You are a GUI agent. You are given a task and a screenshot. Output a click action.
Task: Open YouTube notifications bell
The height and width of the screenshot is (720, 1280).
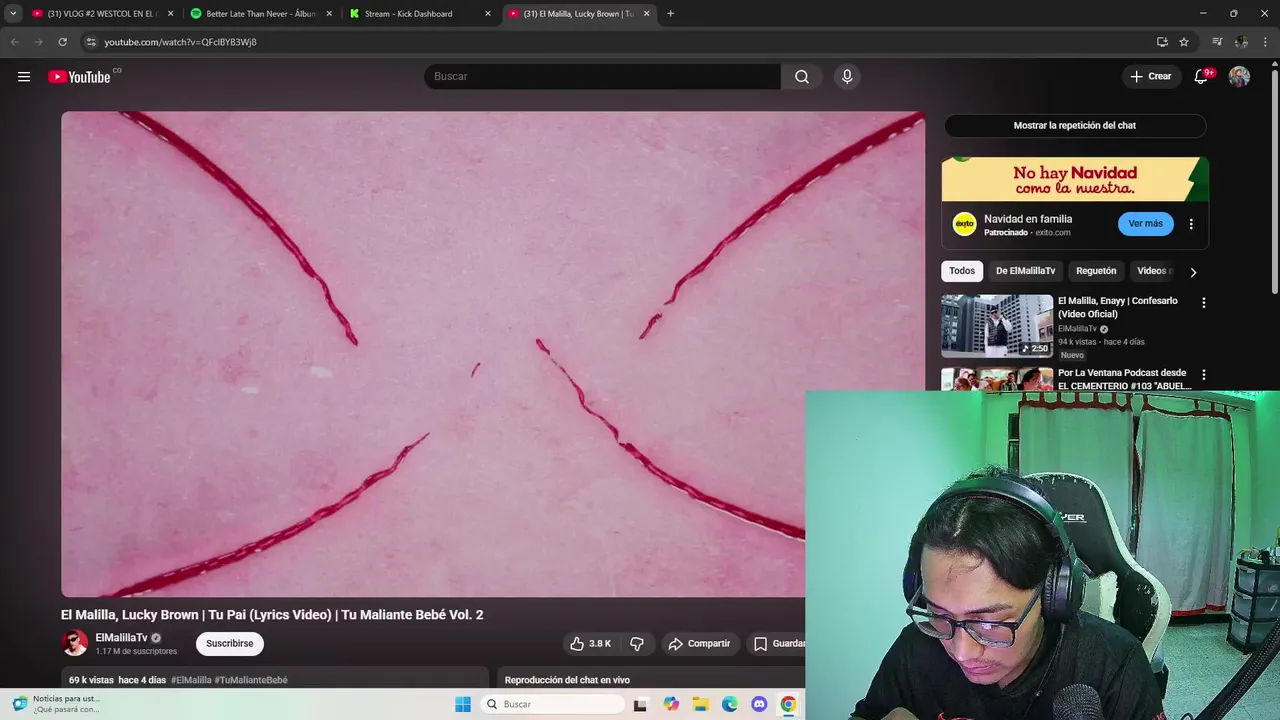(1201, 76)
